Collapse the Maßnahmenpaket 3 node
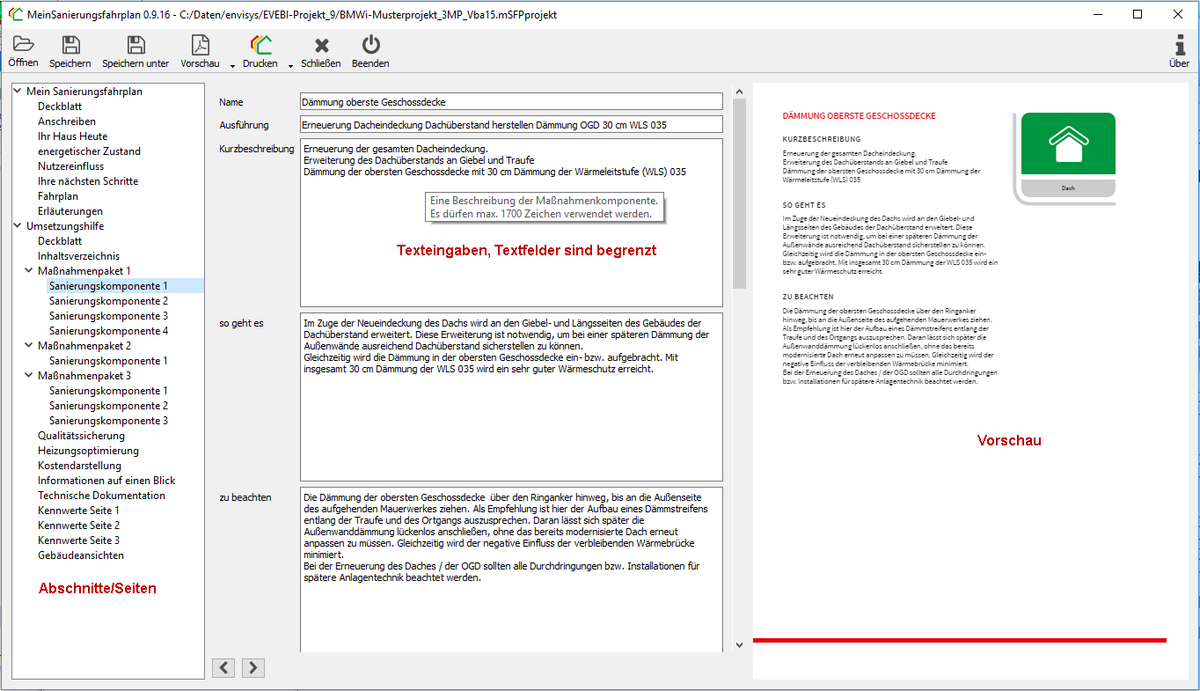The height and width of the screenshot is (691, 1200). pyautogui.click(x=30, y=376)
